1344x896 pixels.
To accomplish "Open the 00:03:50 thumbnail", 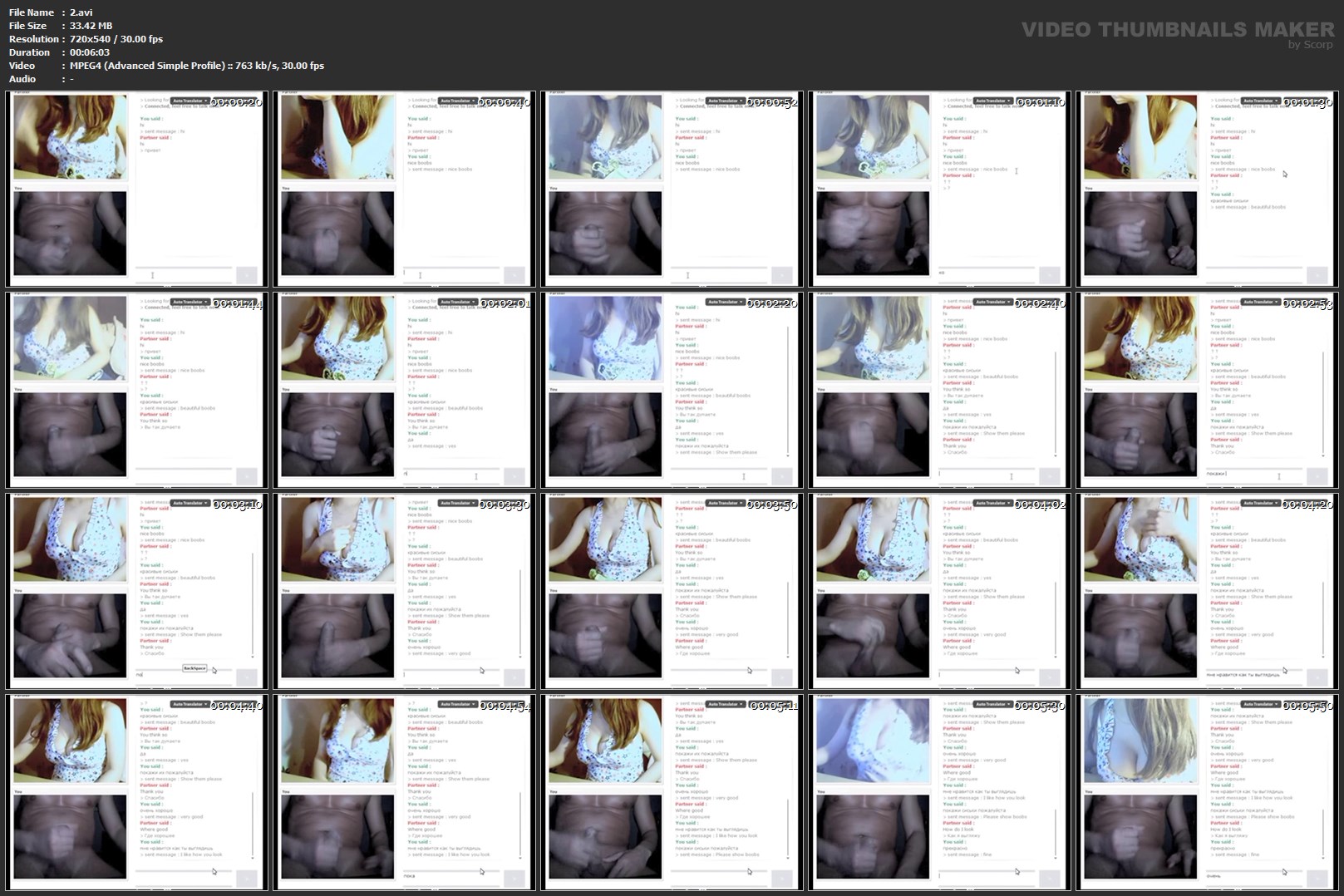I will tap(672, 591).
